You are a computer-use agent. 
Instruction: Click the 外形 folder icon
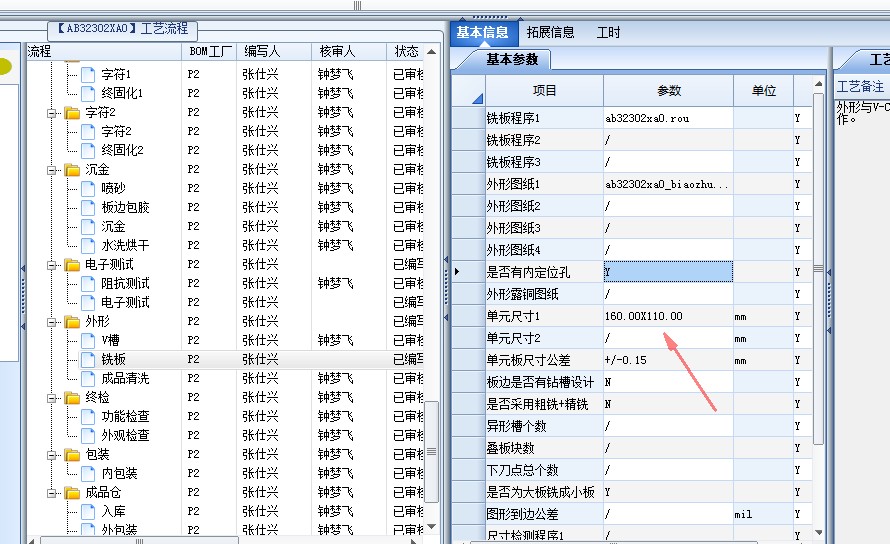[x=72, y=321]
